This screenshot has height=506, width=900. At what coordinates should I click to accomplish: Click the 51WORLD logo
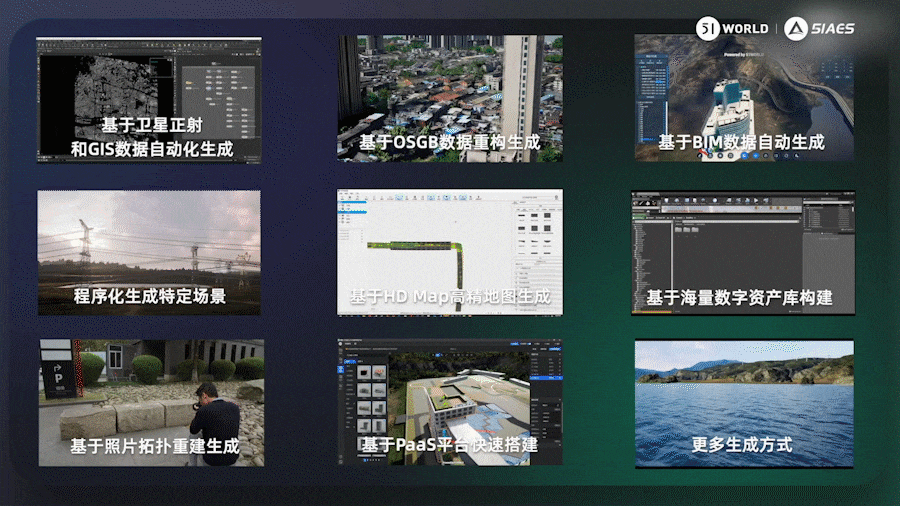pyautogui.click(x=732, y=28)
